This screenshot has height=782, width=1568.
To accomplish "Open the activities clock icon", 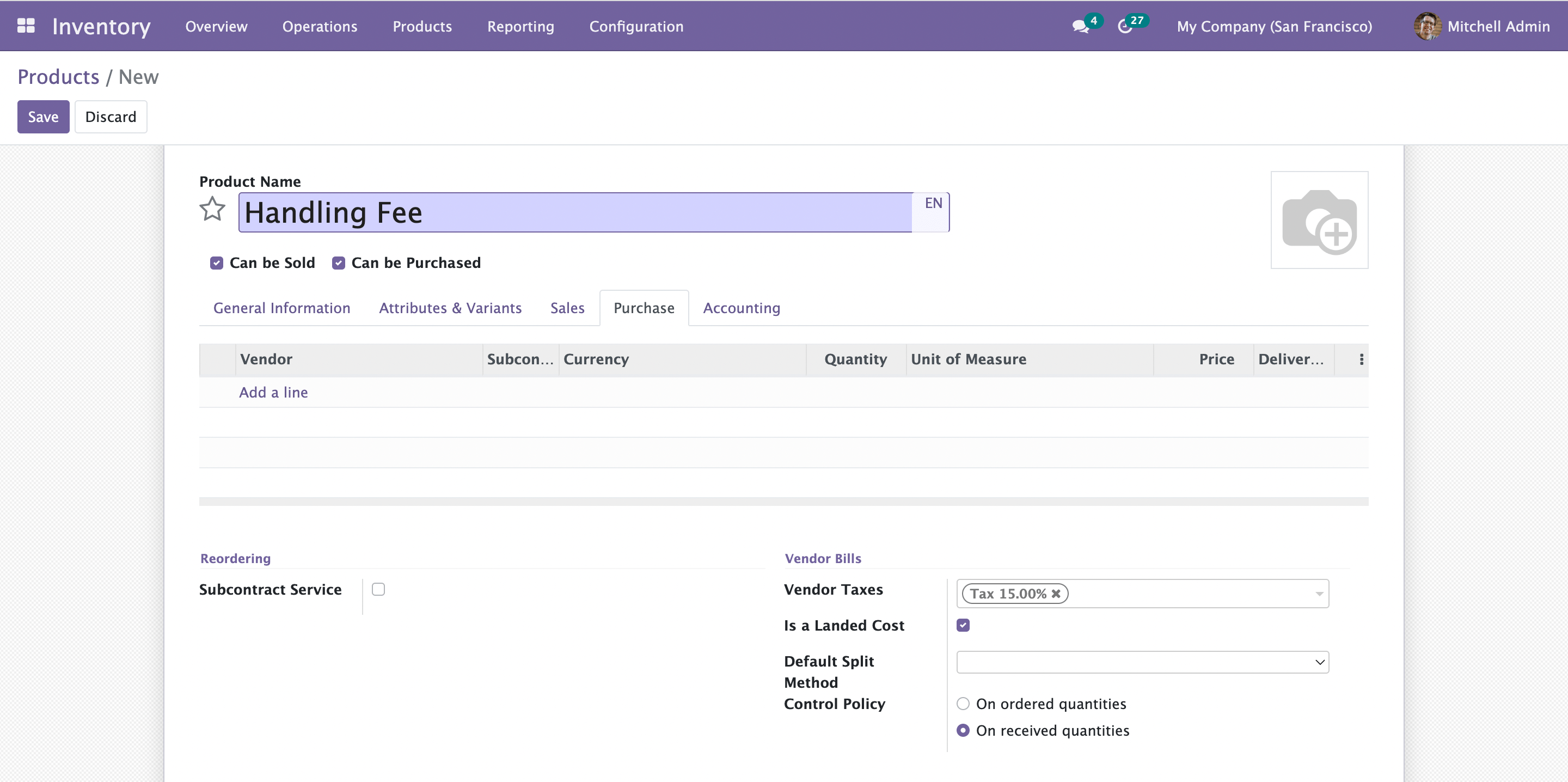I will pyautogui.click(x=1124, y=26).
